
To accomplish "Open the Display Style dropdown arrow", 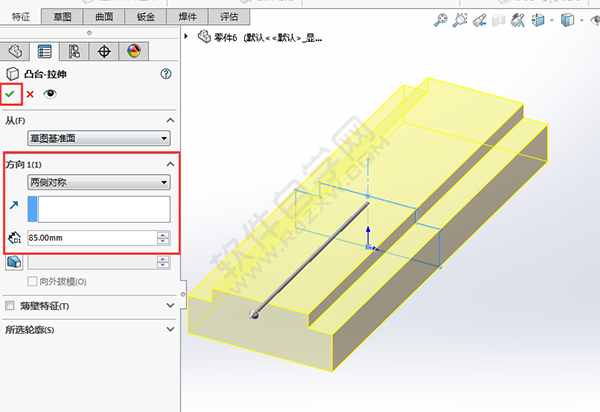I will coord(582,20).
